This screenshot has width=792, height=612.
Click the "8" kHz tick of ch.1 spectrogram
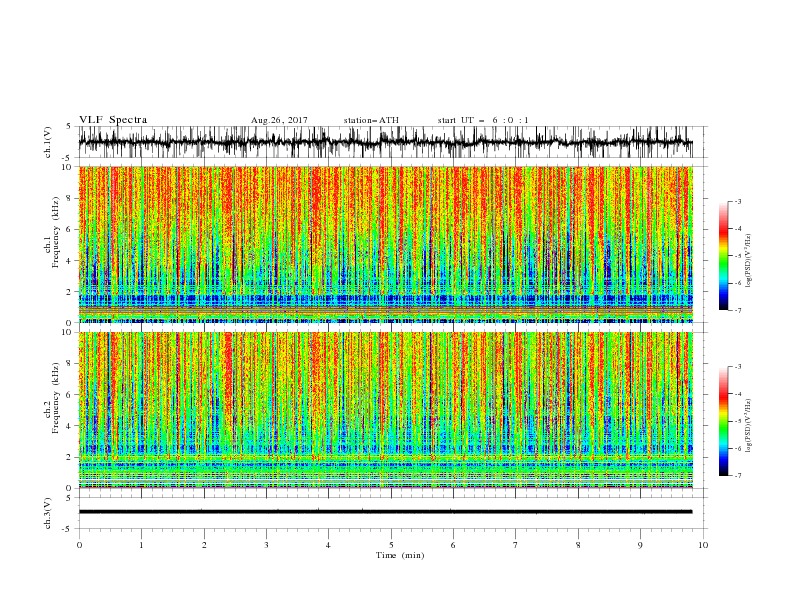(x=69, y=198)
